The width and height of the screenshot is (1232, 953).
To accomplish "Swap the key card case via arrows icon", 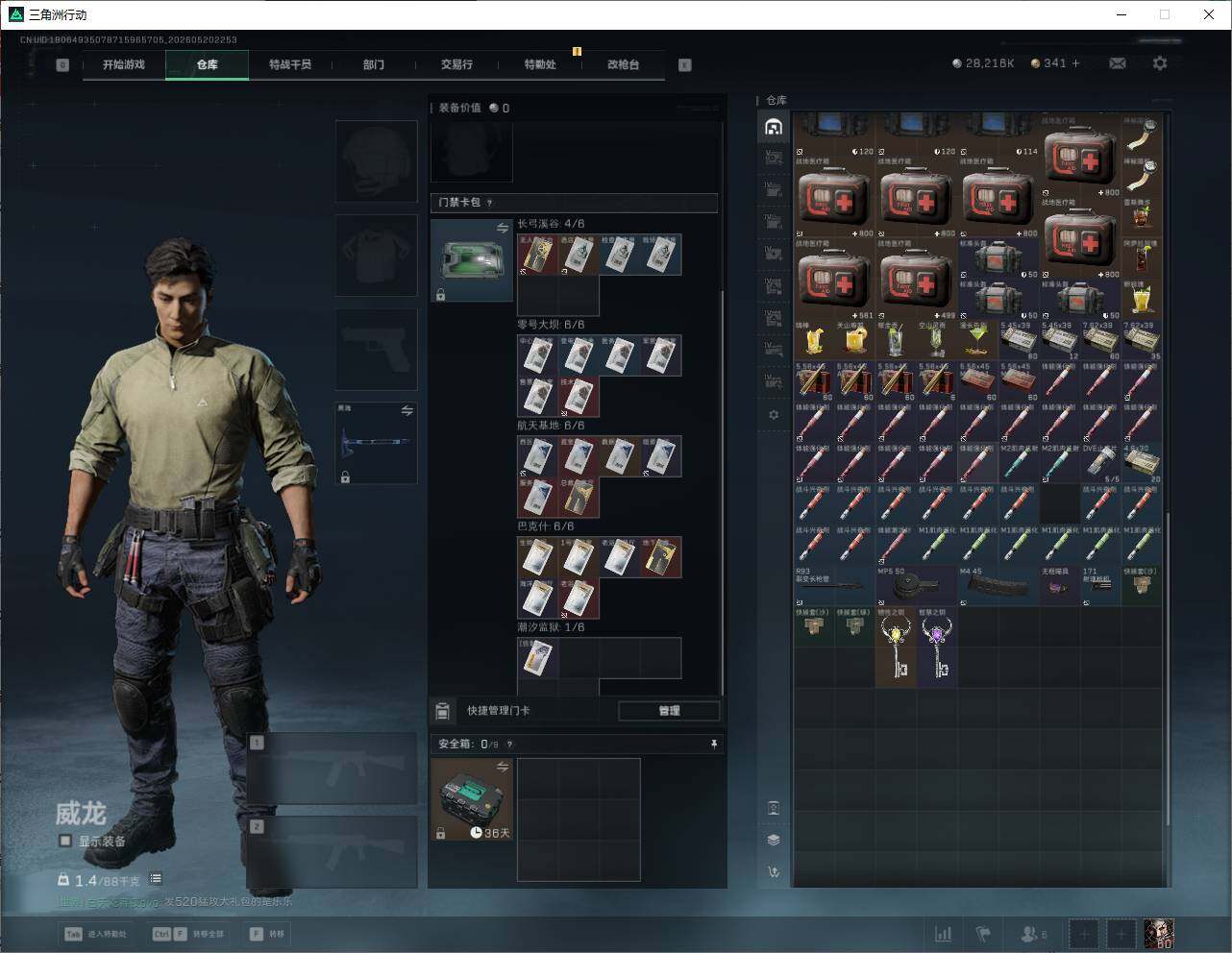I will tap(502, 228).
